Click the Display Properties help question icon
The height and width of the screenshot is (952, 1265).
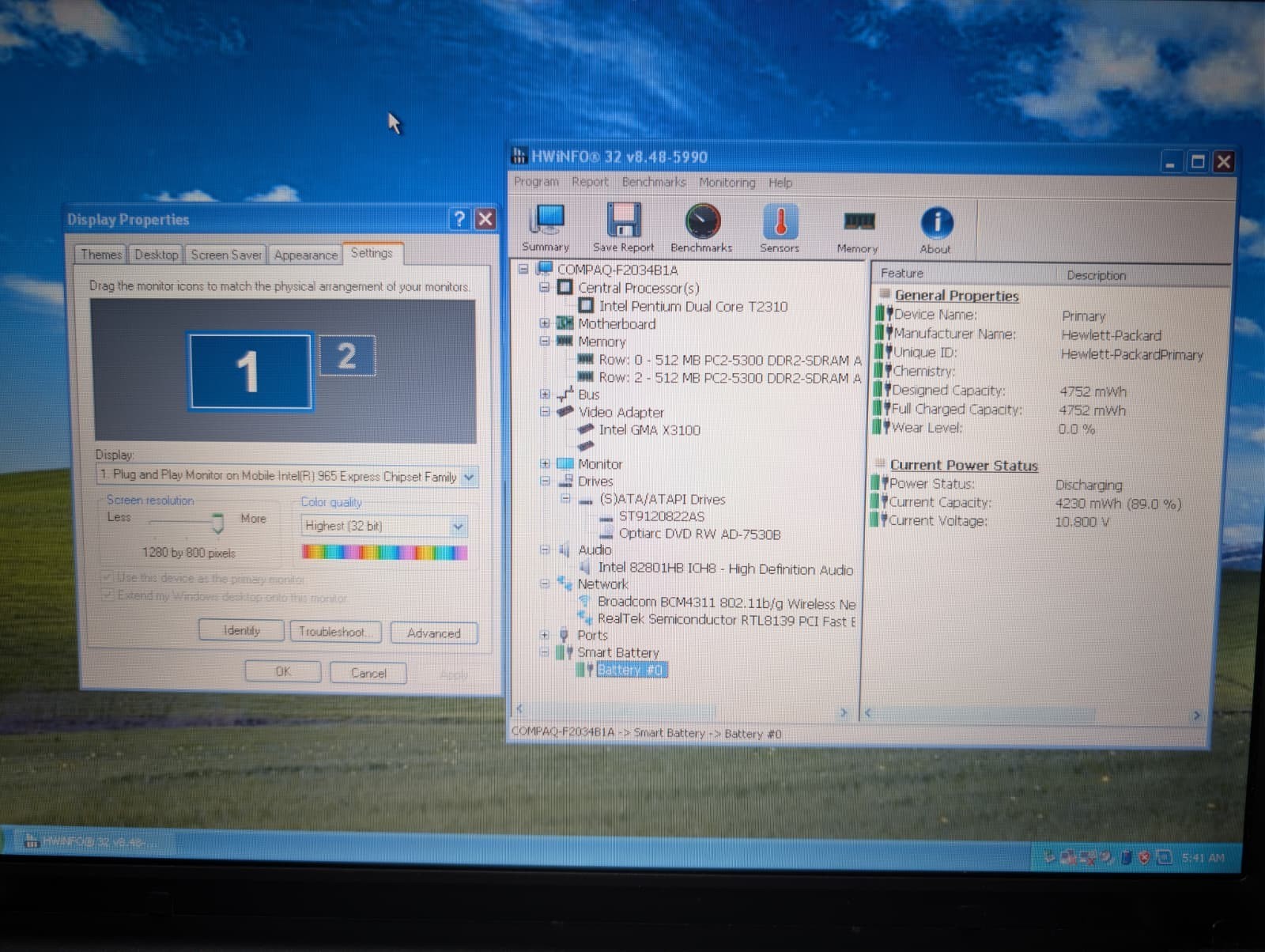click(x=460, y=219)
